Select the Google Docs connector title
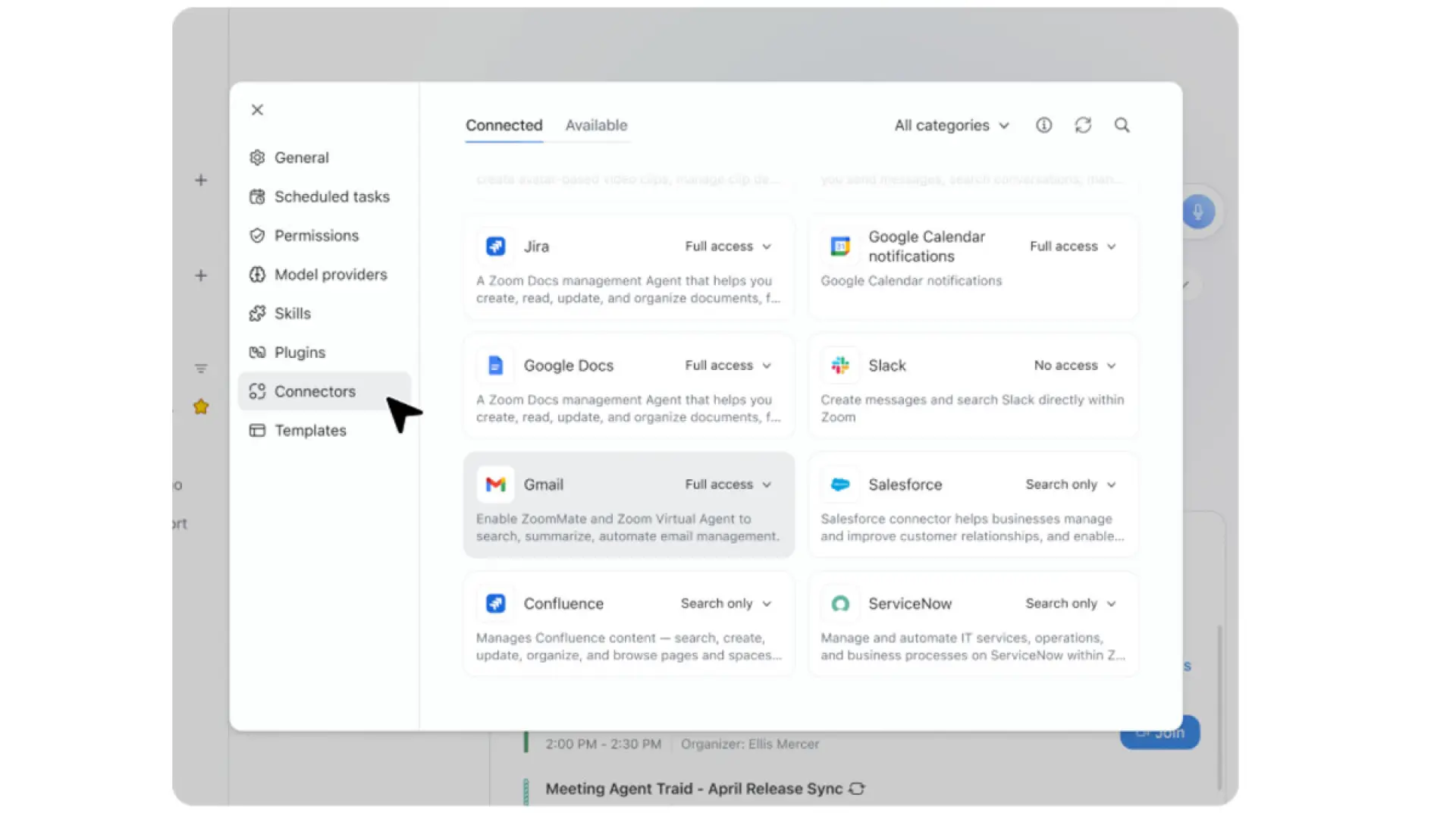 click(569, 366)
